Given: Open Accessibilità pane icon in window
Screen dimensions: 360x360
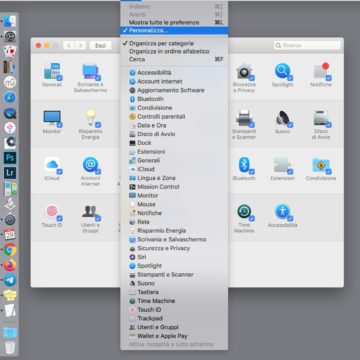Looking at the screenshot, I should [x=283, y=212].
